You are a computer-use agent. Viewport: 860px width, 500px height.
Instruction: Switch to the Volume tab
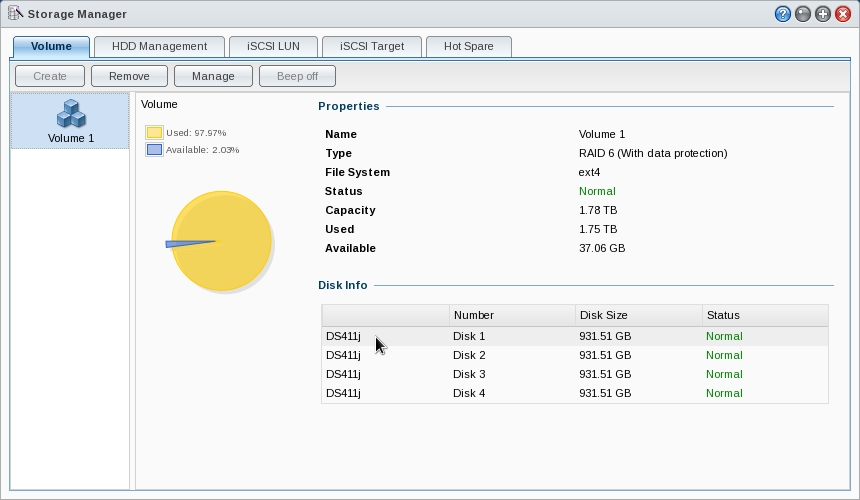click(51, 47)
